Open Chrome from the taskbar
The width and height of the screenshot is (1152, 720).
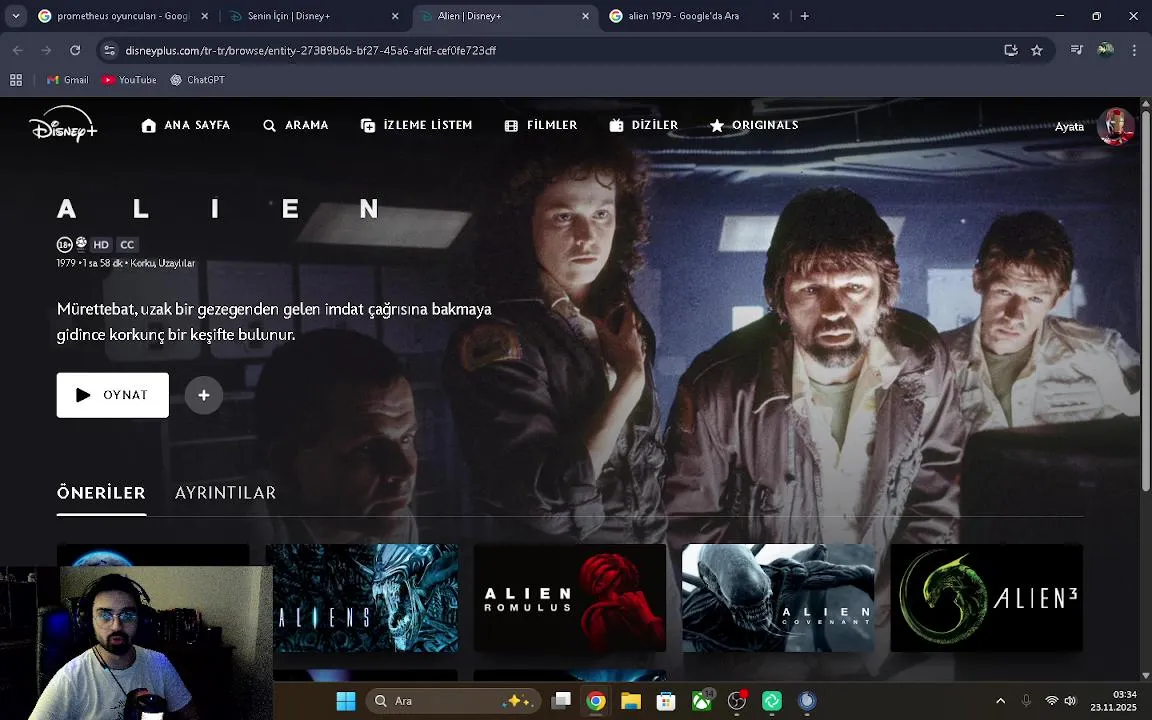point(596,701)
